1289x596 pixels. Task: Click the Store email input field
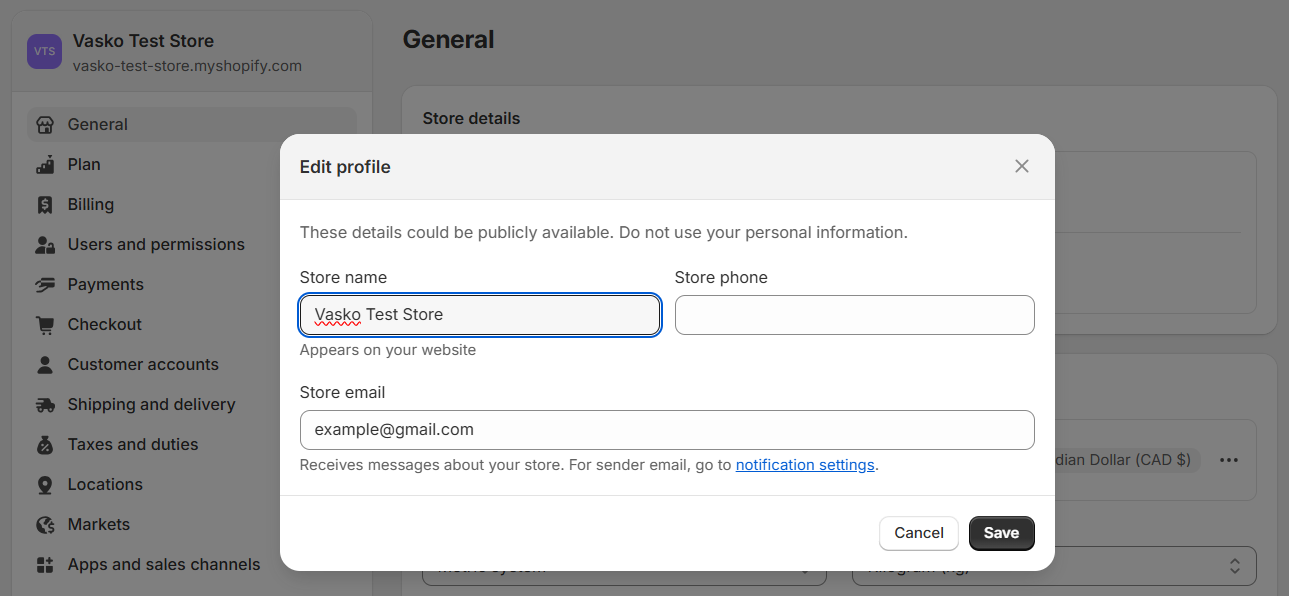click(666, 430)
